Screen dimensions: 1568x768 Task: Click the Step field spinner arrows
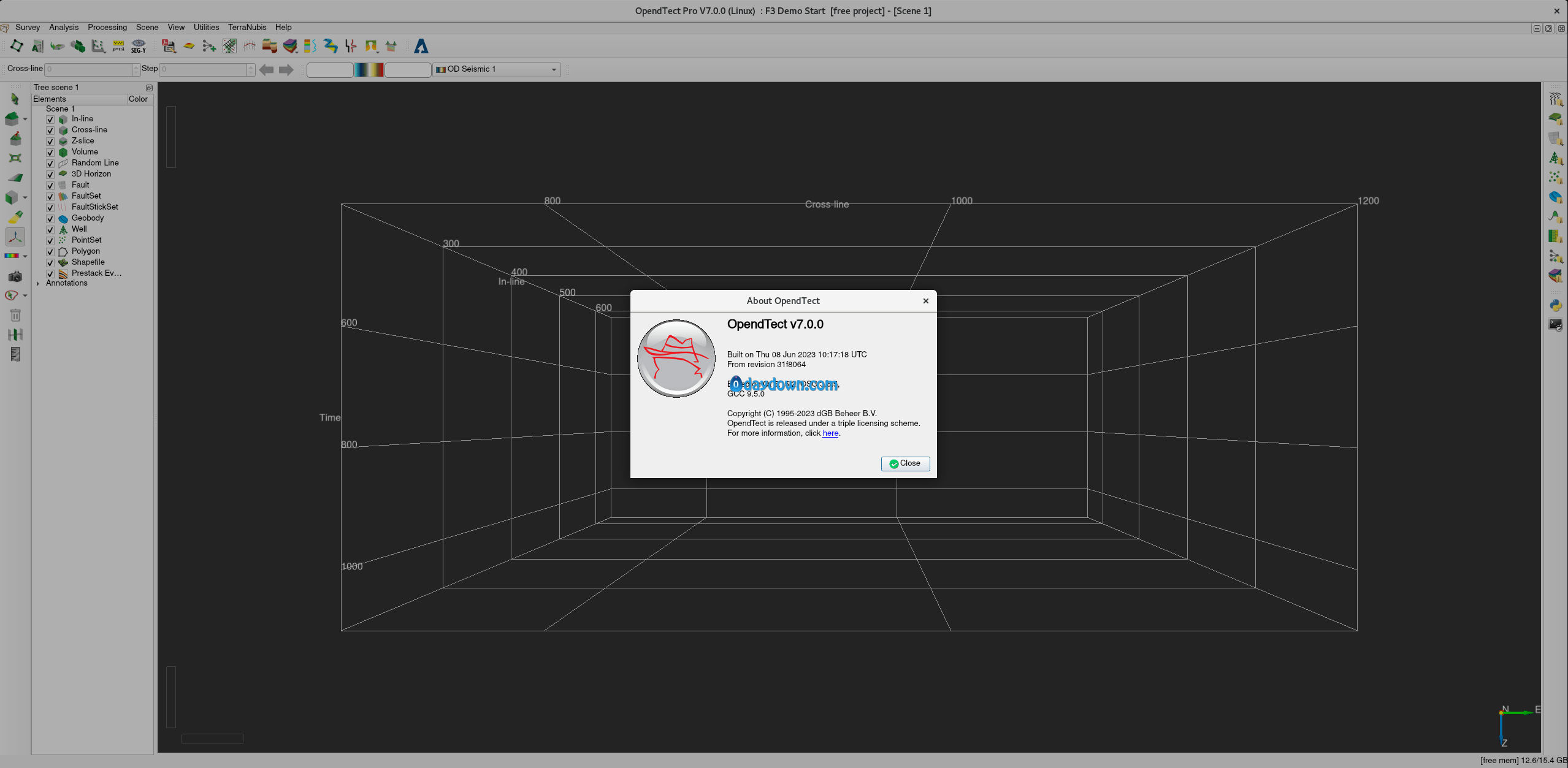(251, 69)
